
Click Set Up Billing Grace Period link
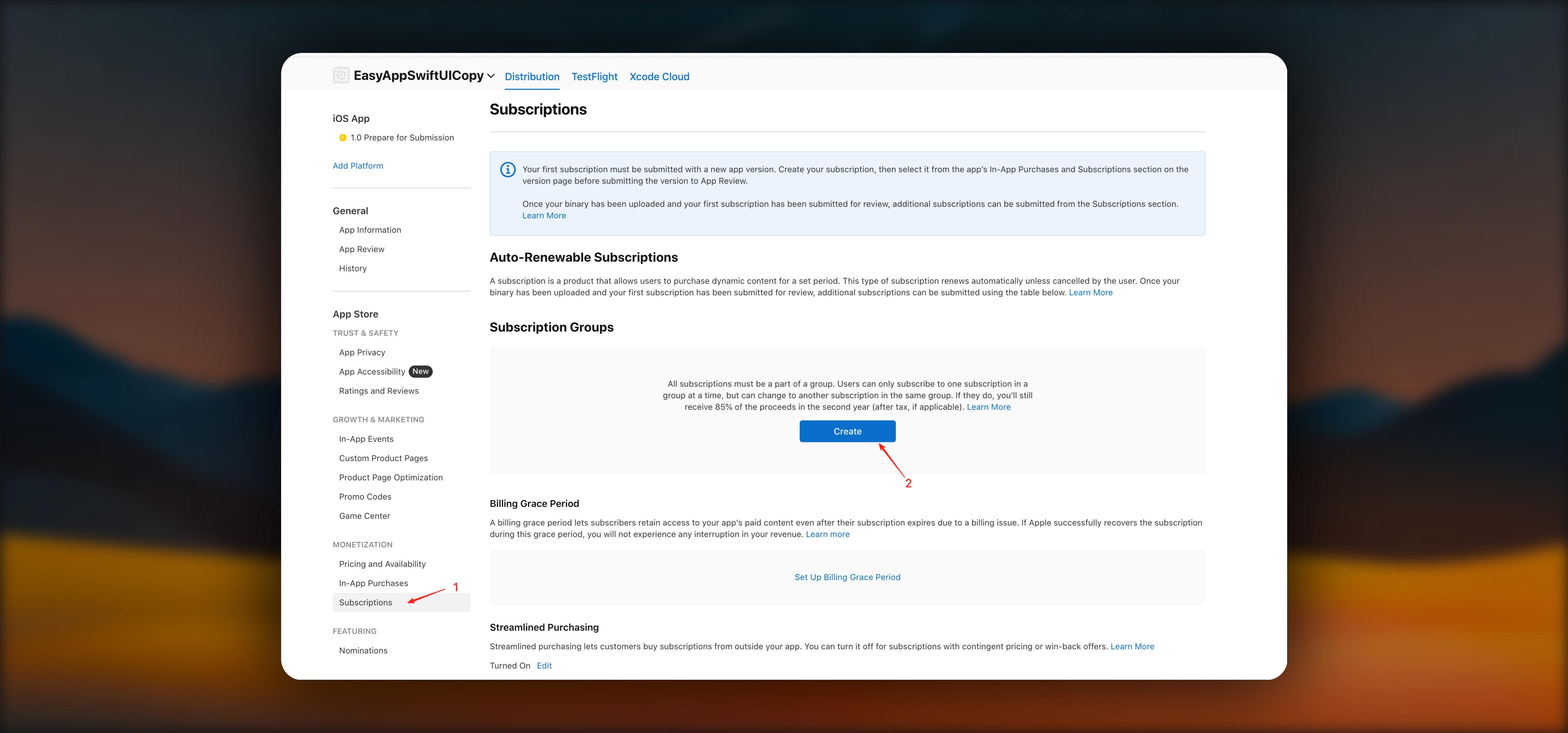point(847,577)
